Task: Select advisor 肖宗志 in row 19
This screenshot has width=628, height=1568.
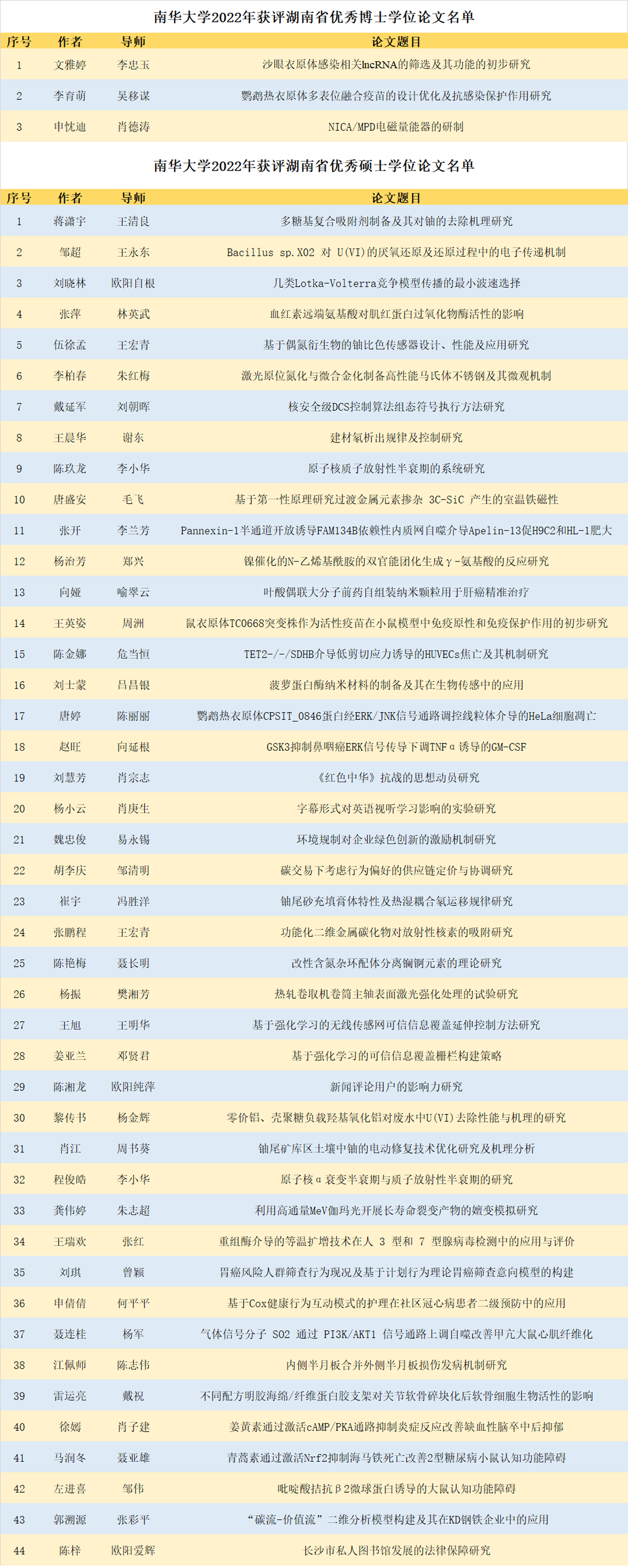Action: [133, 777]
